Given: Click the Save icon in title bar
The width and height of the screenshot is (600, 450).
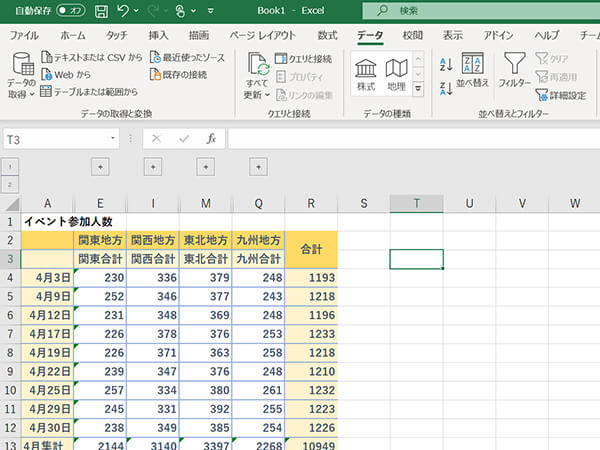Looking at the screenshot, I should click(x=102, y=11).
